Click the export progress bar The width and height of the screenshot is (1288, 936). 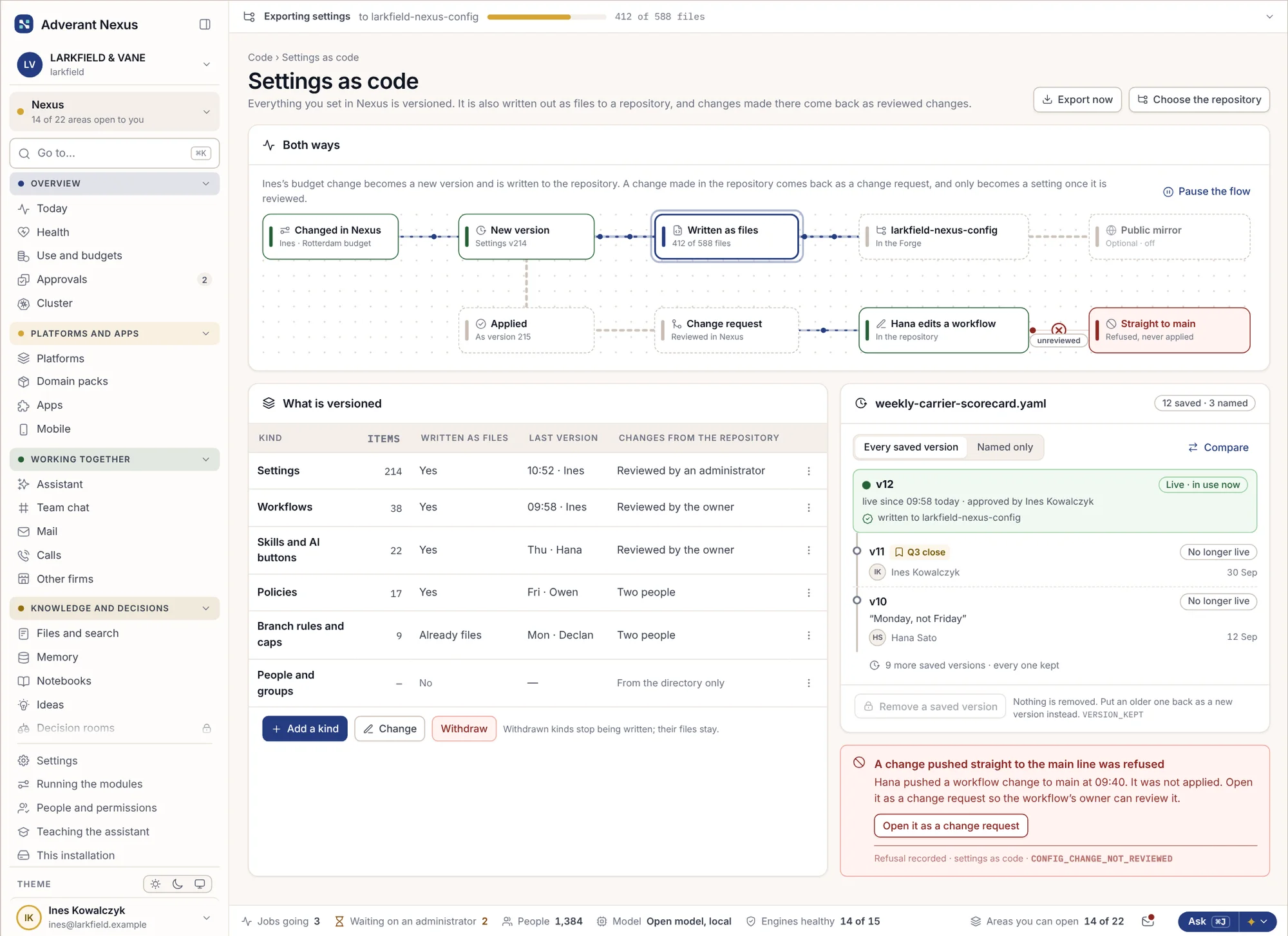pos(546,17)
